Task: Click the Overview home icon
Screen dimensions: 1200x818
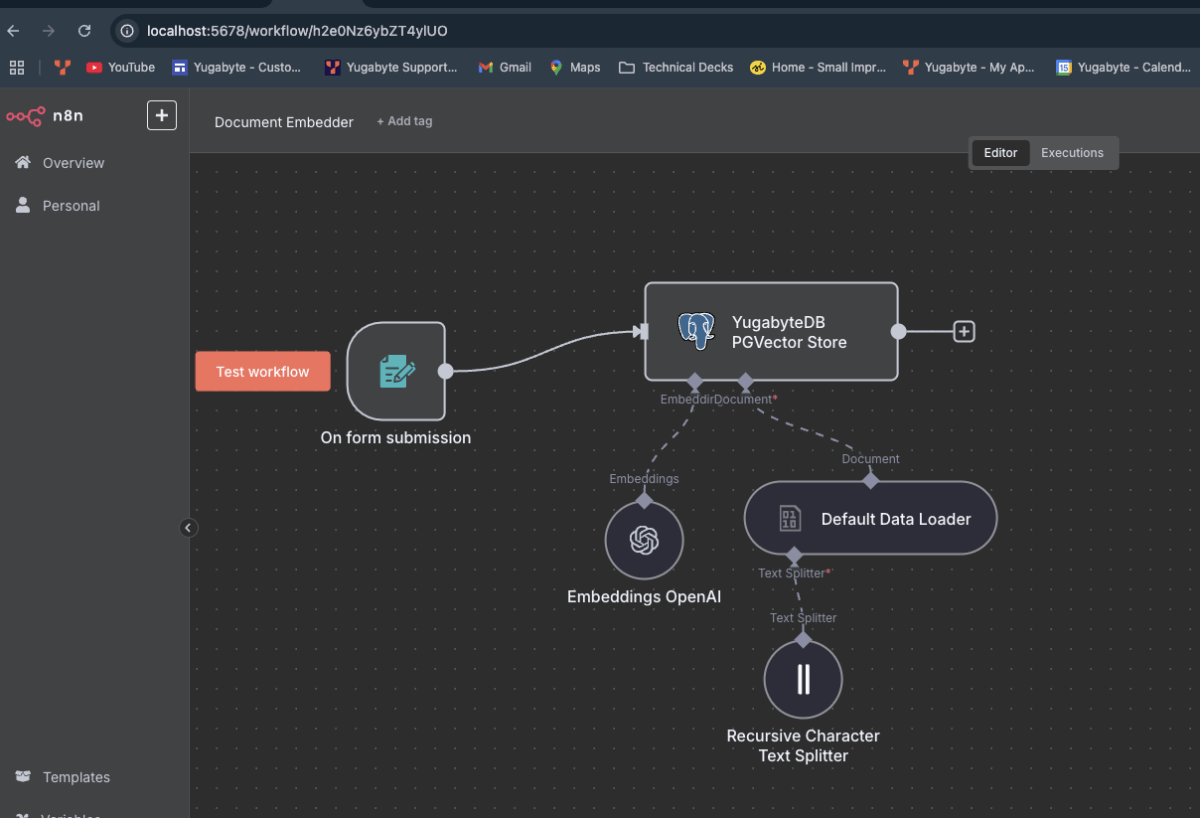Action: pyautogui.click(x=23, y=162)
